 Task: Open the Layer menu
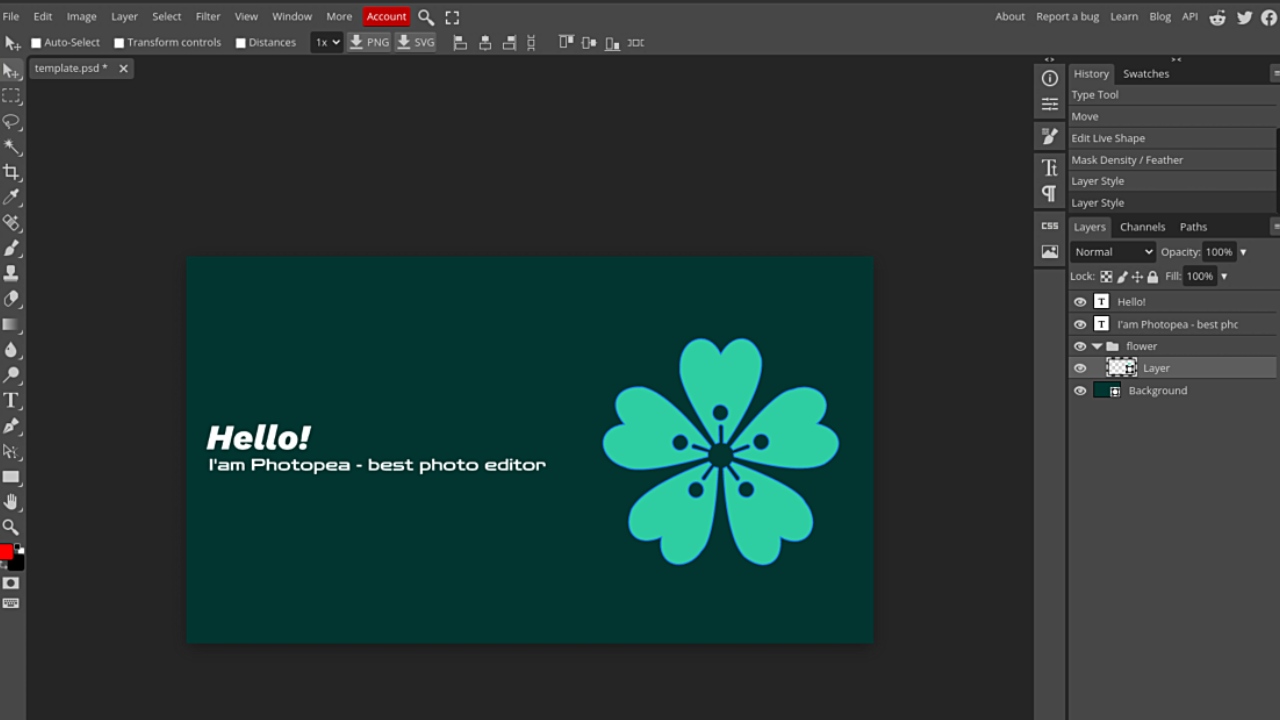coord(124,16)
